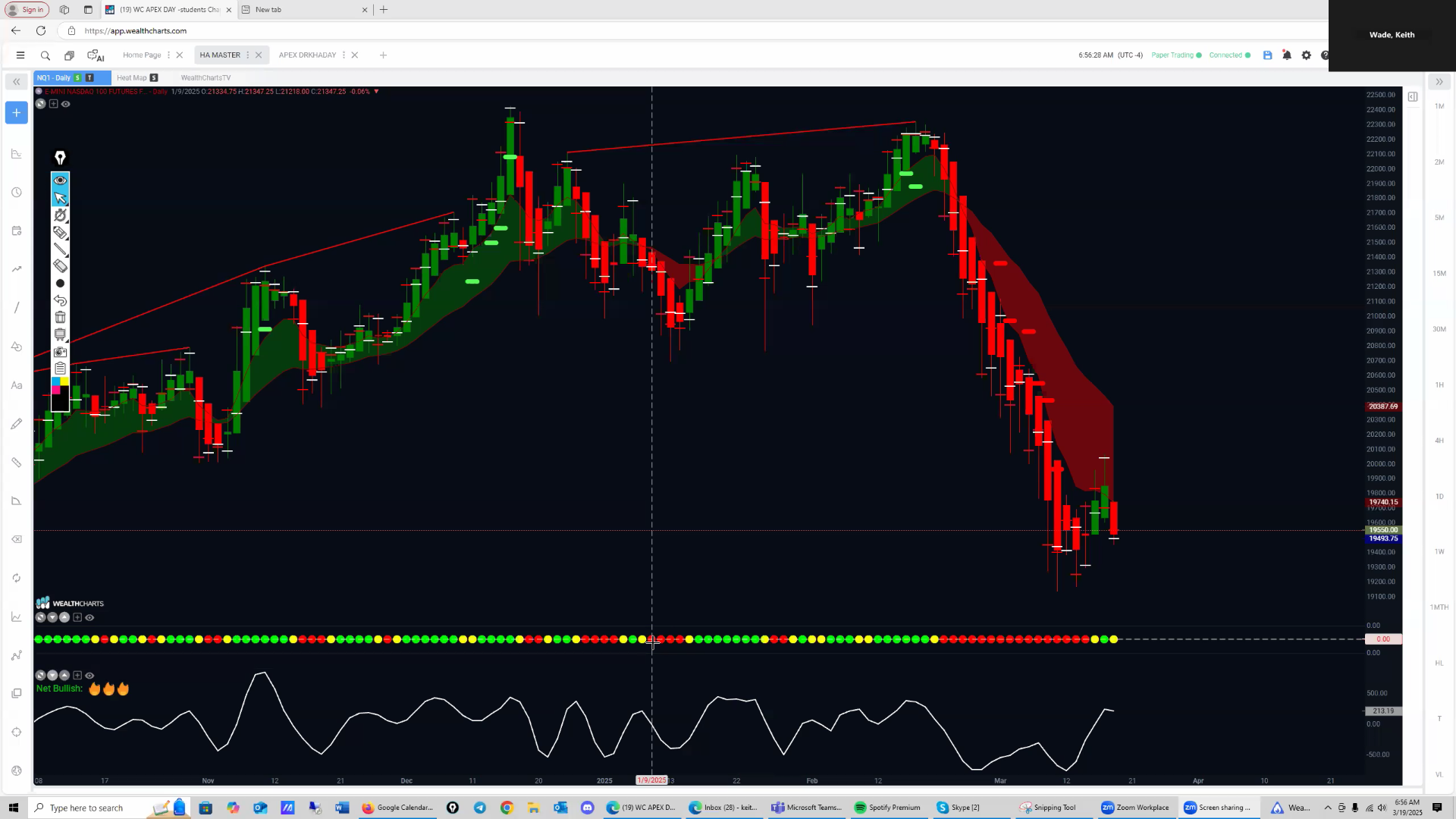Maximize the main price panel
The image size is (1456, 819).
(41, 104)
